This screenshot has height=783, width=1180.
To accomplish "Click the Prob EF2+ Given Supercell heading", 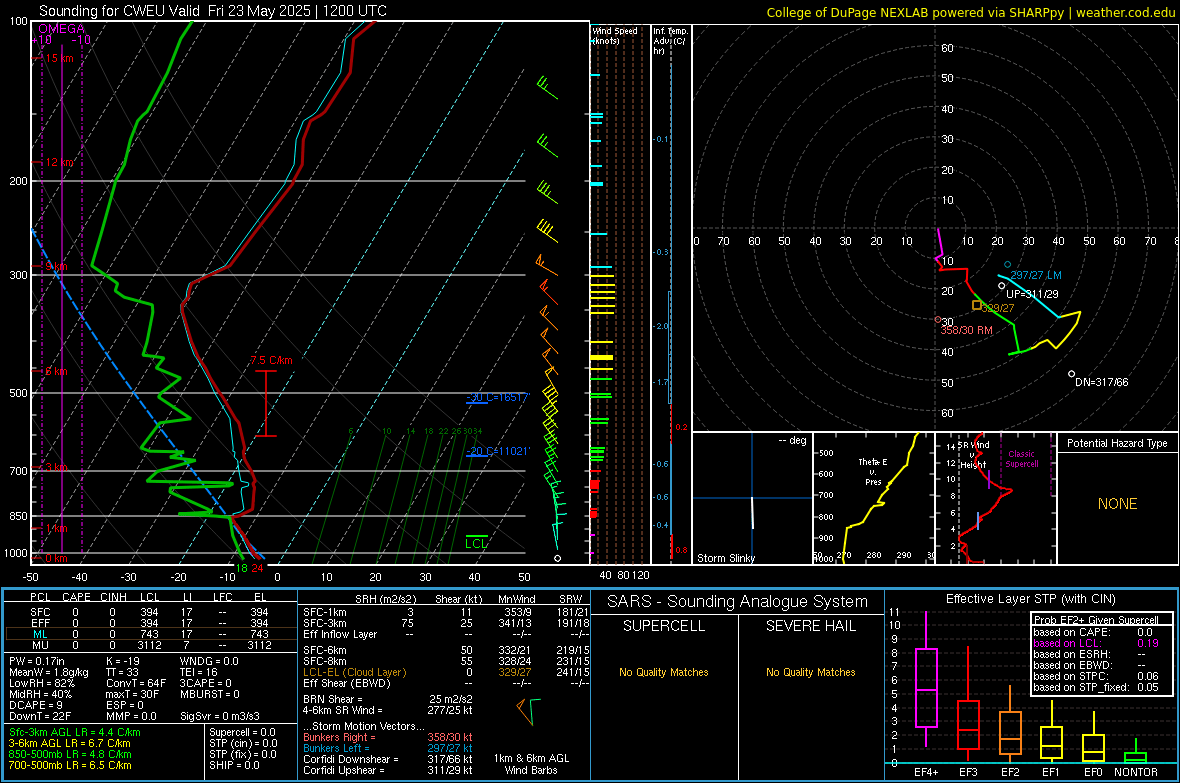I will click(x=1096, y=620).
